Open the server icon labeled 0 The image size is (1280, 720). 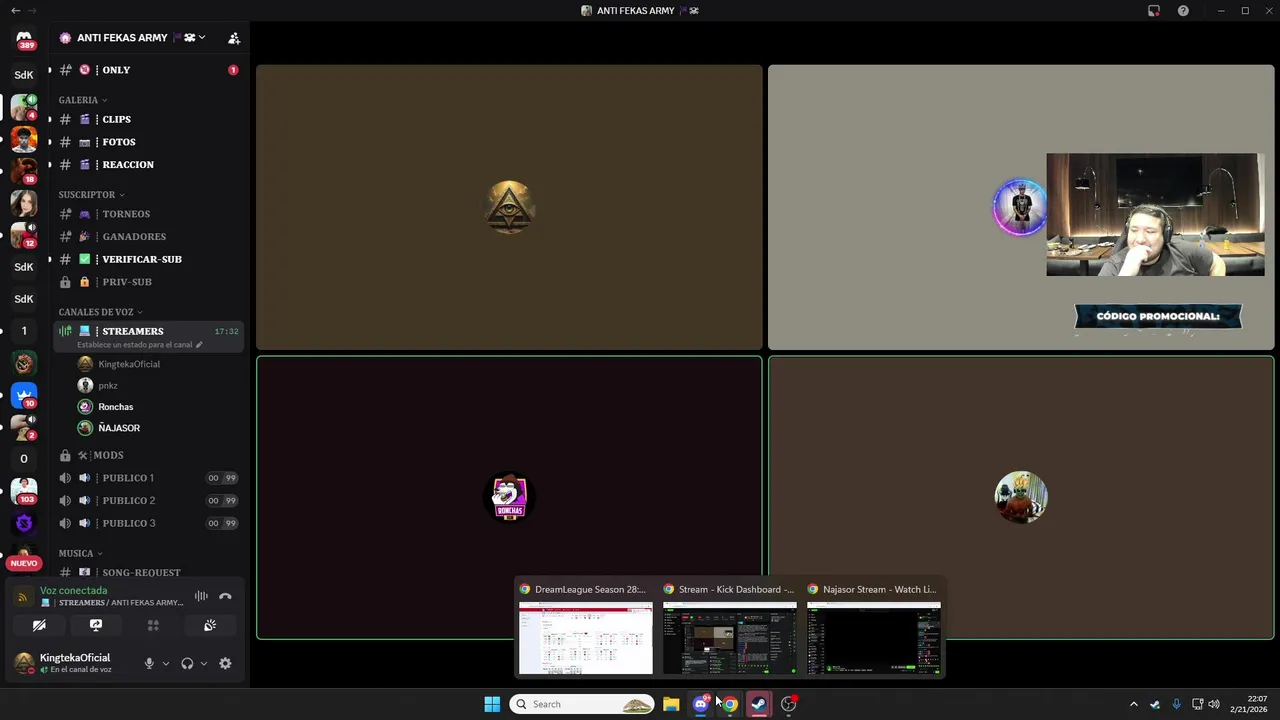(x=24, y=459)
